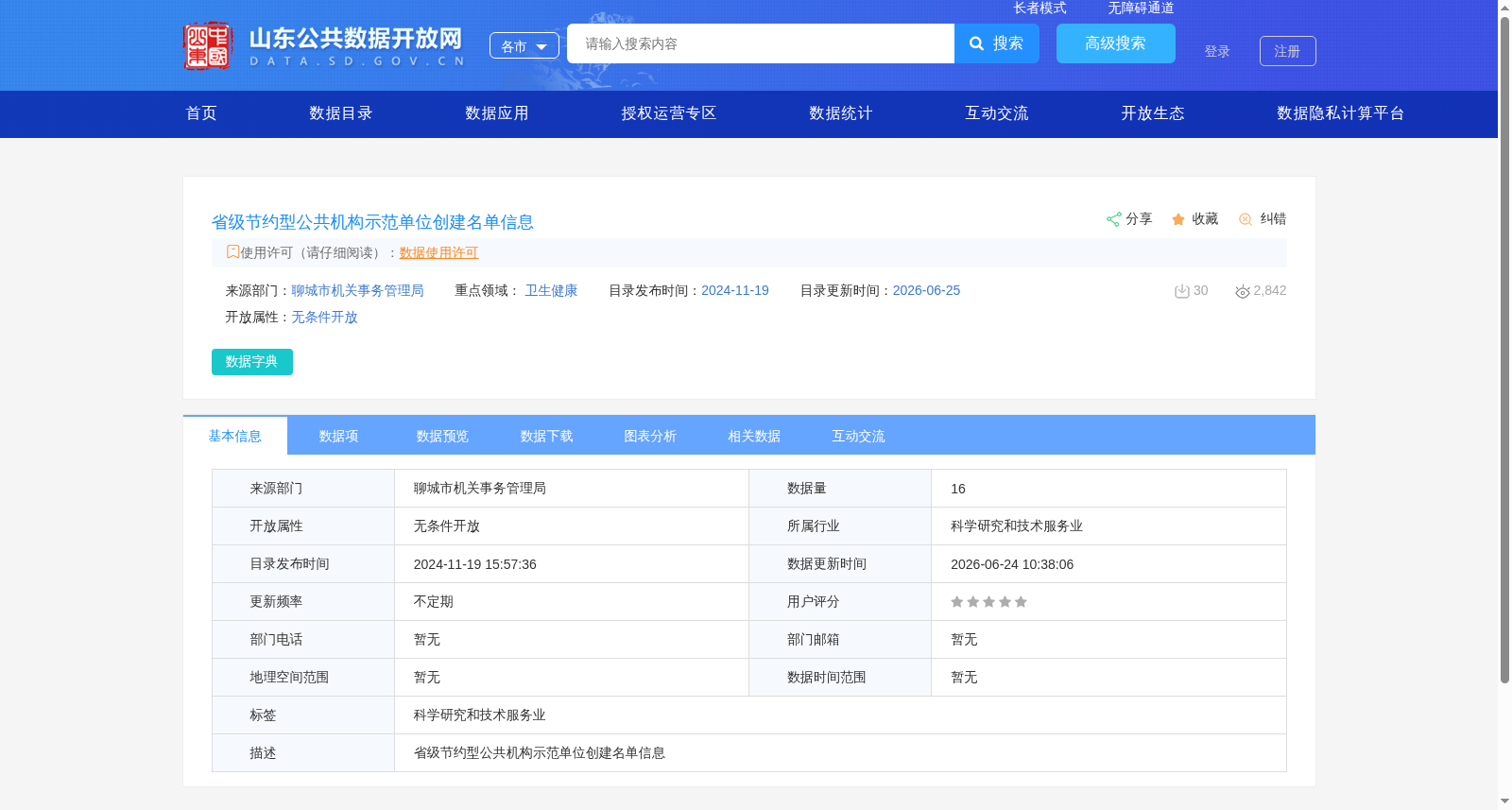Switch to the 数据预览 tab
The height and width of the screenshot is (810, 1512).
[443, 436]
